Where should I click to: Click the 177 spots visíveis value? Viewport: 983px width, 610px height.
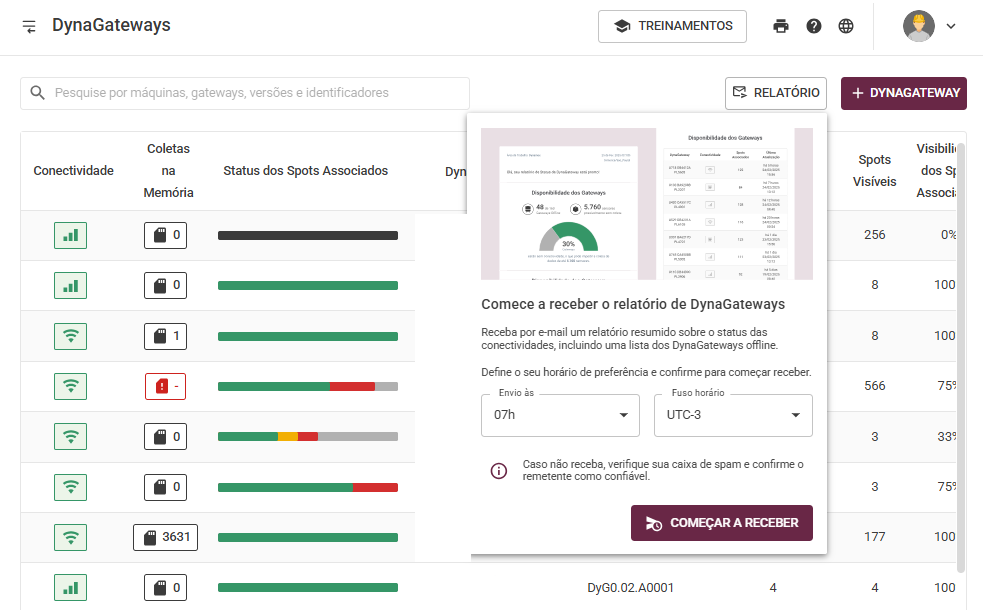pyautogui.click(x=875, y=537)
